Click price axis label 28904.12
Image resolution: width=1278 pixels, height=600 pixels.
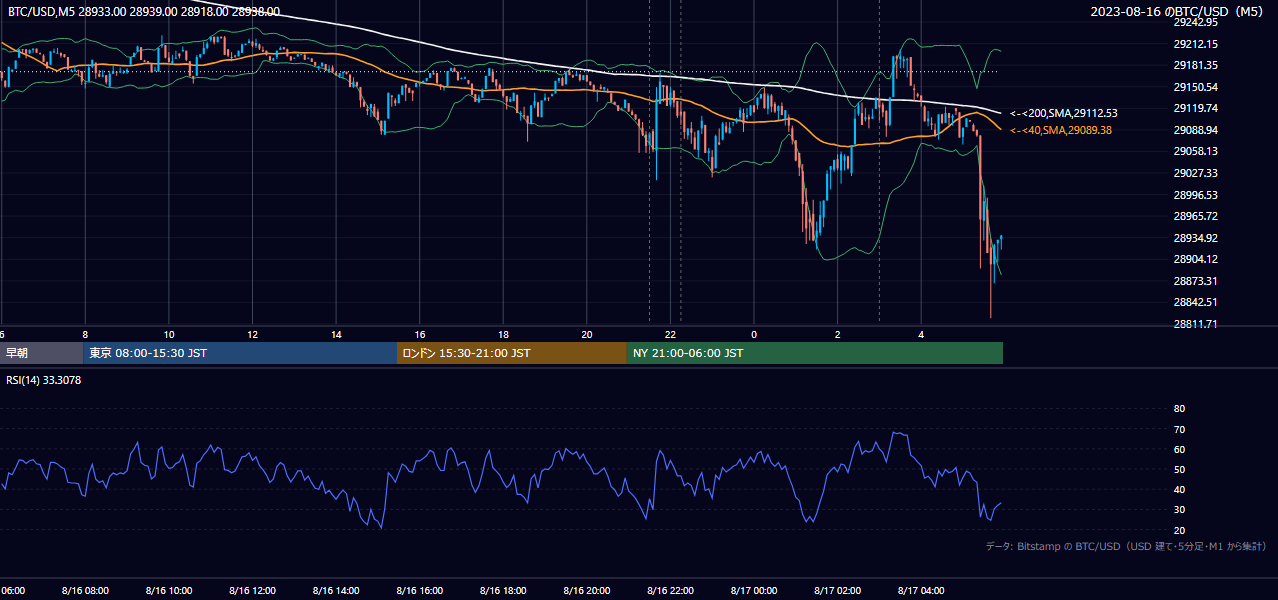point(1195,259)
